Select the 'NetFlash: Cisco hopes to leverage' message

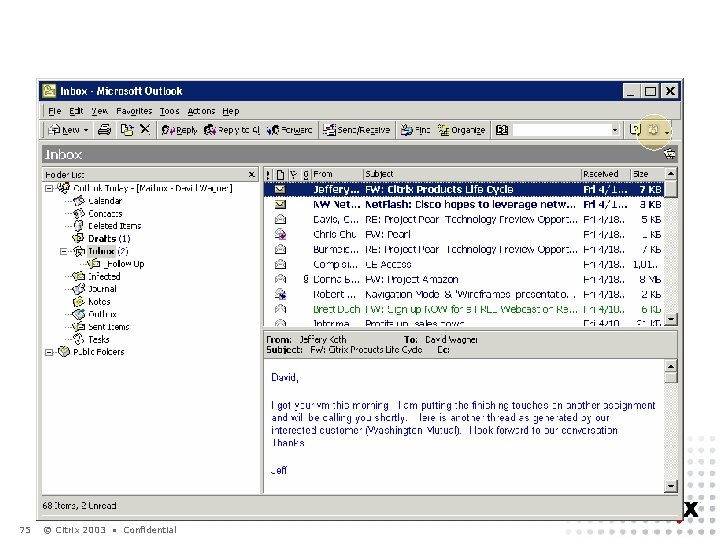coord(464,204)
